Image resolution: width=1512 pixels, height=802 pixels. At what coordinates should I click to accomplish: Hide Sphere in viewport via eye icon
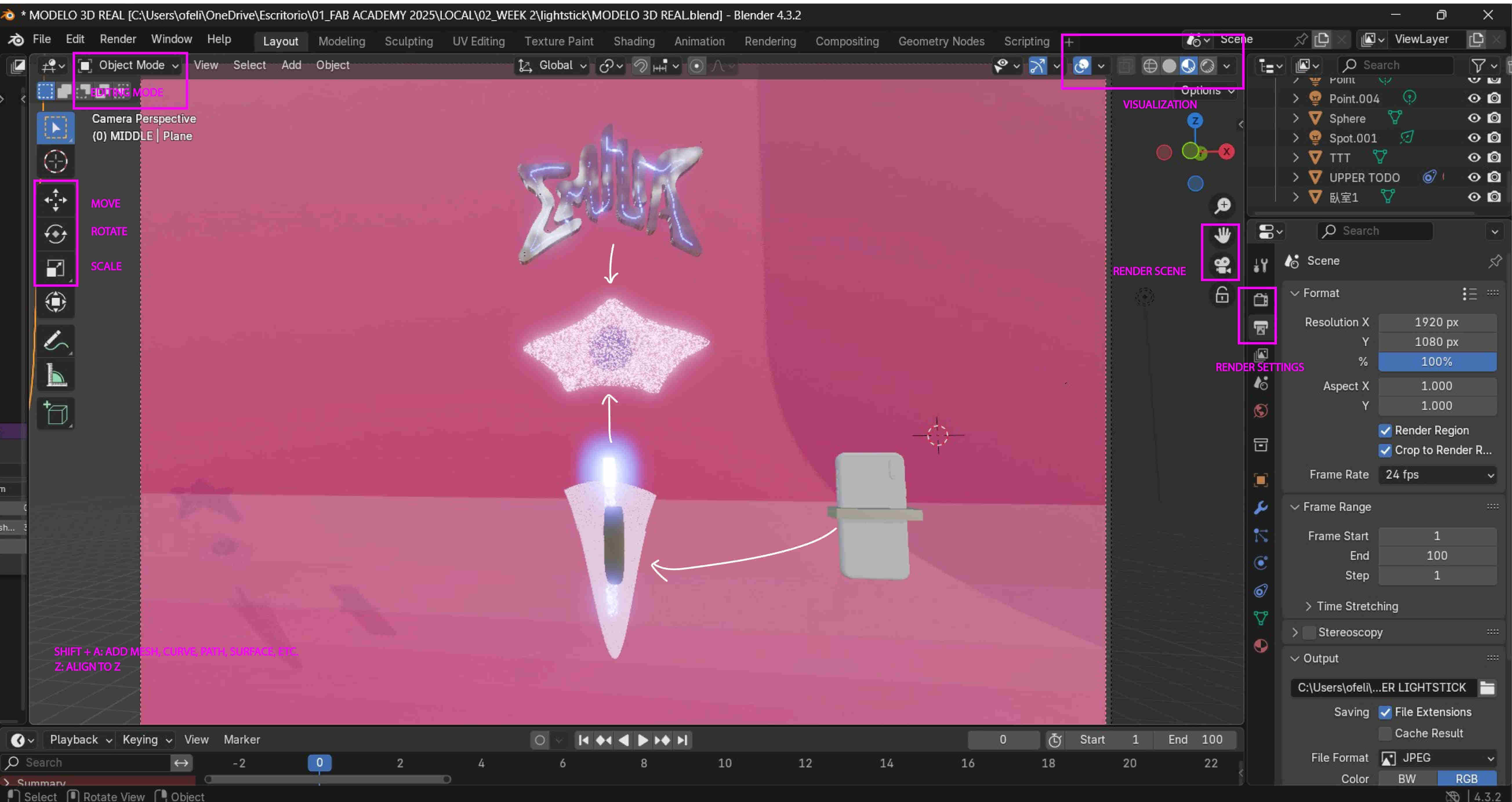pyautogui.click(x=1474, y=118)
